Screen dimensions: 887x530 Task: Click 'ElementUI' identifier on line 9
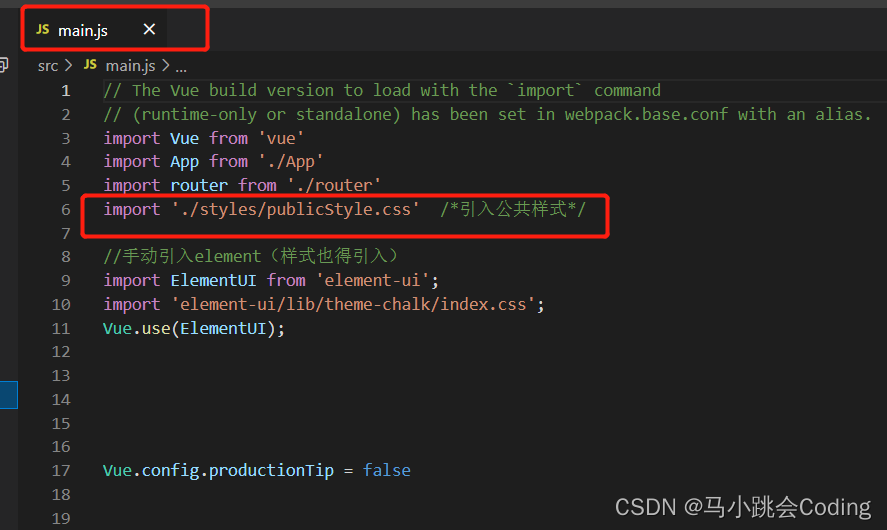point(213,281)
